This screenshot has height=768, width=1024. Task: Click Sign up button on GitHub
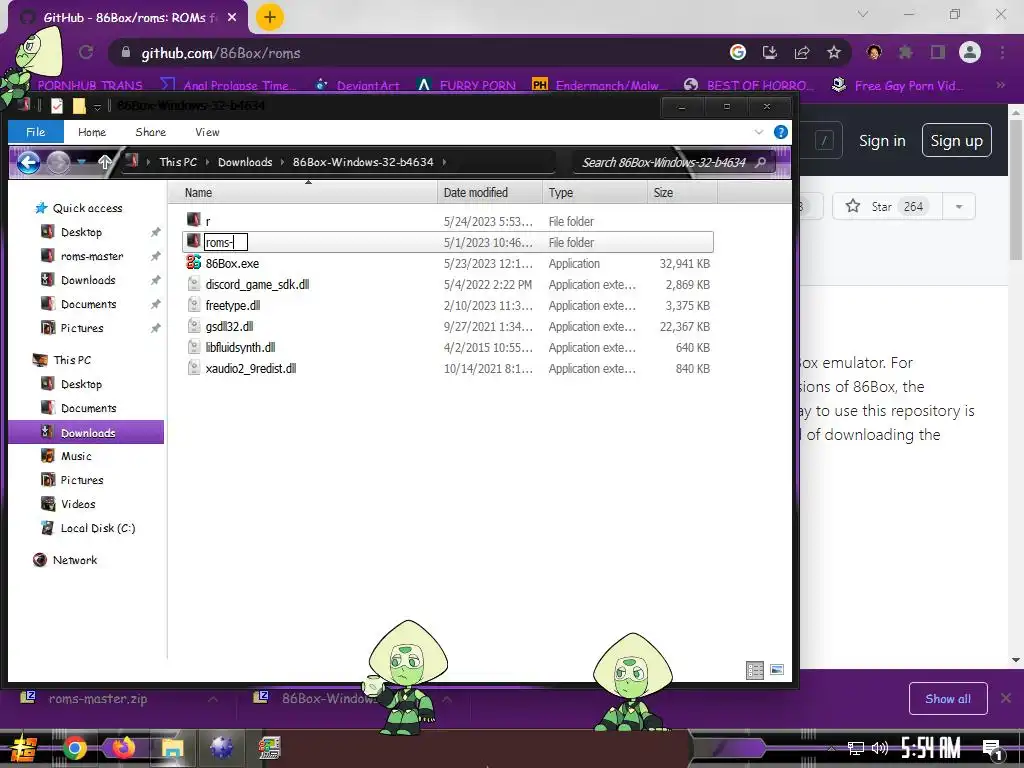[x=956, y=140]
